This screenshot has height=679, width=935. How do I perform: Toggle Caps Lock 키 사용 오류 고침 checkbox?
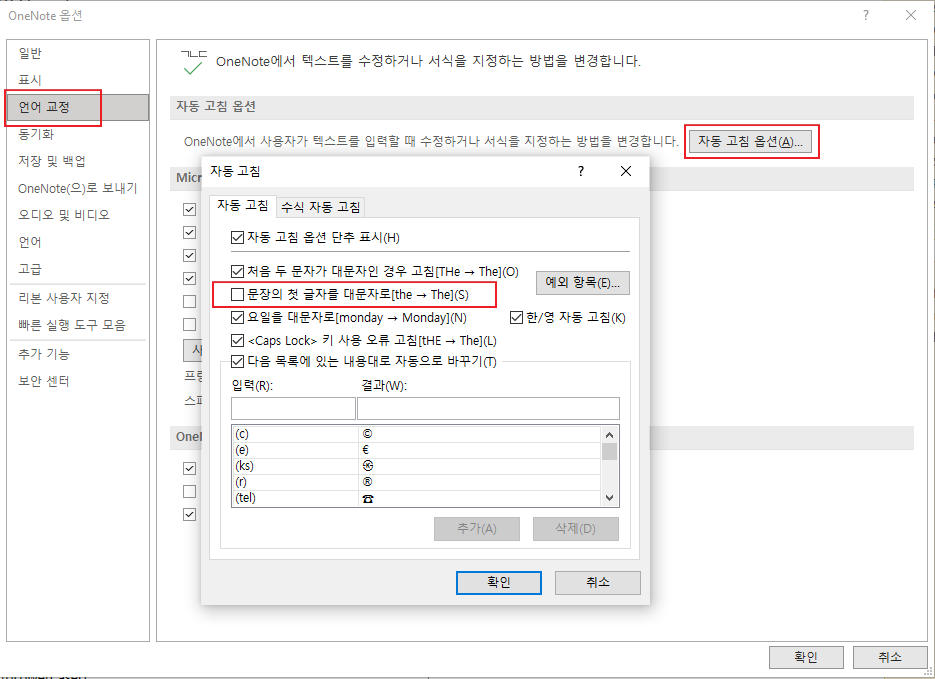point(237,341)
